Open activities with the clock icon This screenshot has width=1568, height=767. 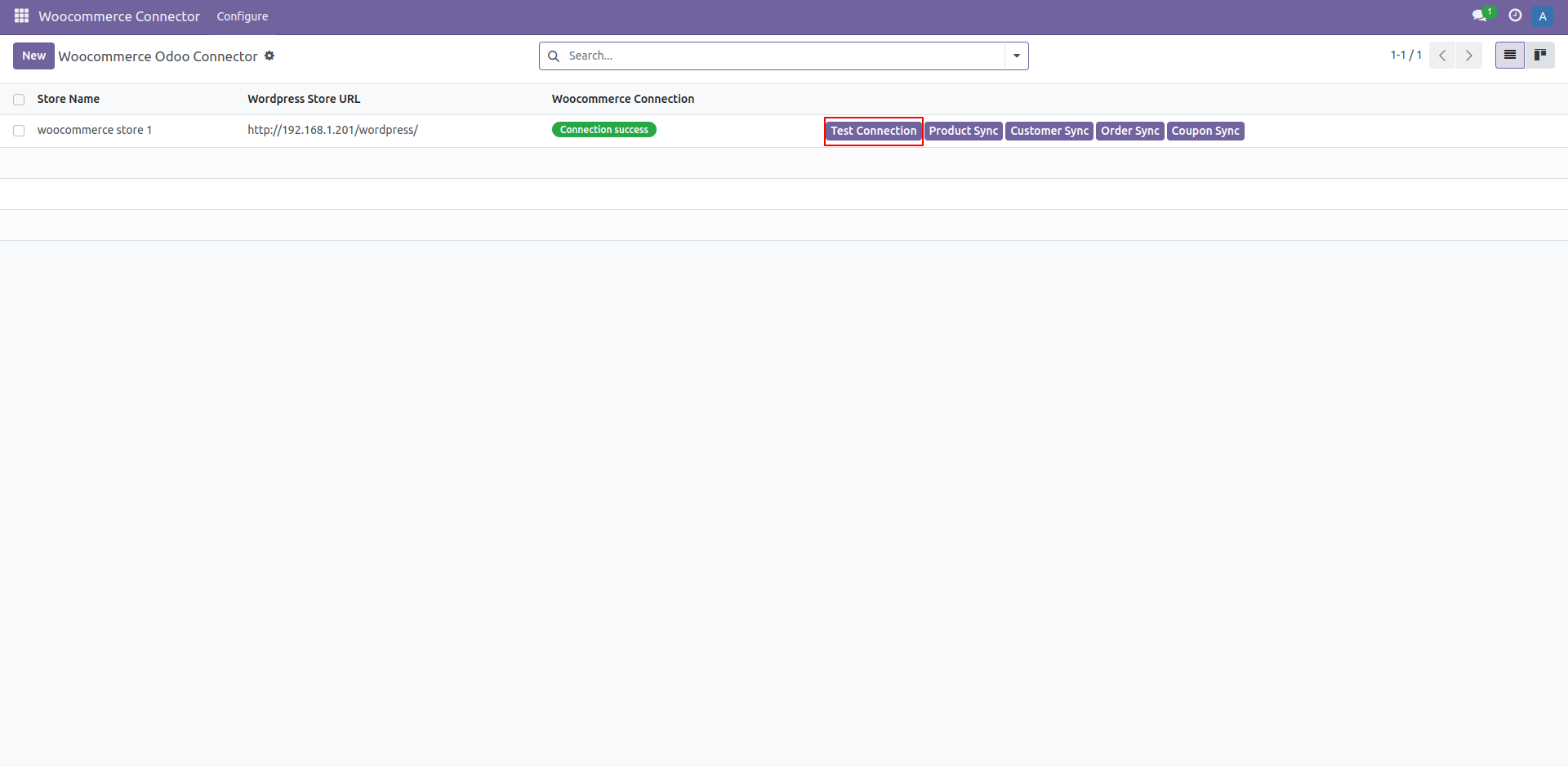(x=1515, y=16)
